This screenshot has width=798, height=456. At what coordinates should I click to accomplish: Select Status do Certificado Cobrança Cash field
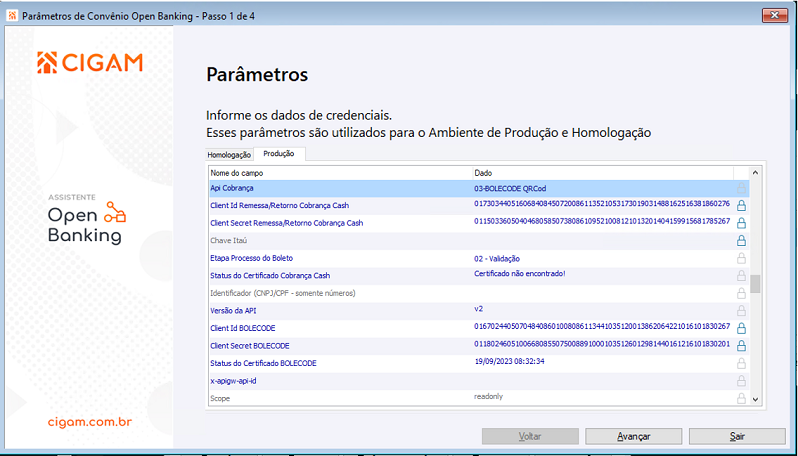[x=270, y=275]
